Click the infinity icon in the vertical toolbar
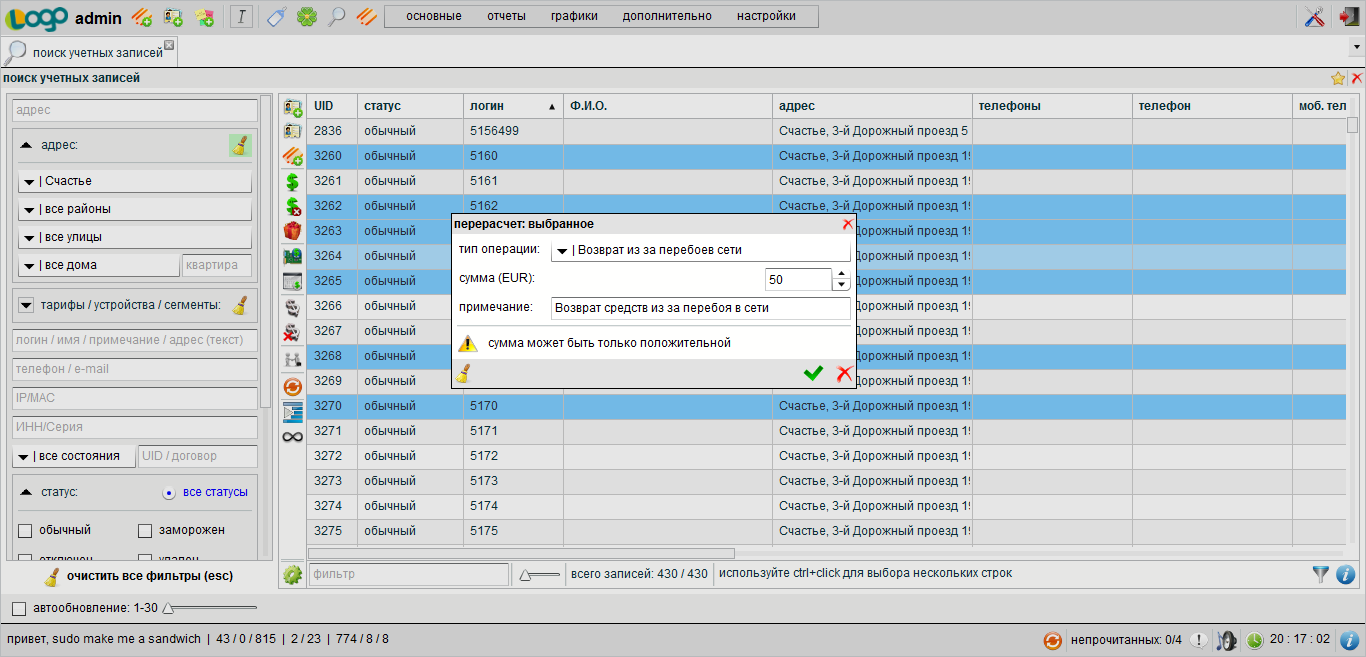The width and height of the screenshot is (1366, 657). pyautogui.click(x=293, y=437)
